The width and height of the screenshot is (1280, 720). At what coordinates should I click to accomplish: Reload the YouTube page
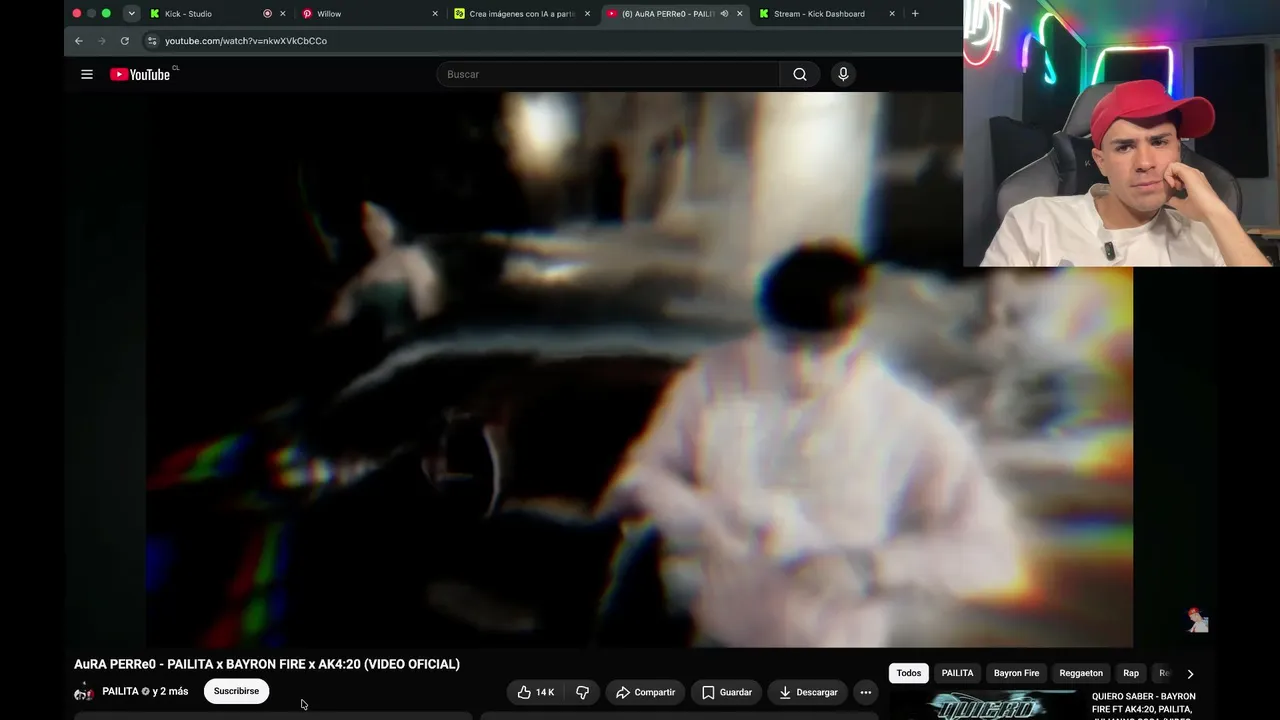[x=124, y=41]
